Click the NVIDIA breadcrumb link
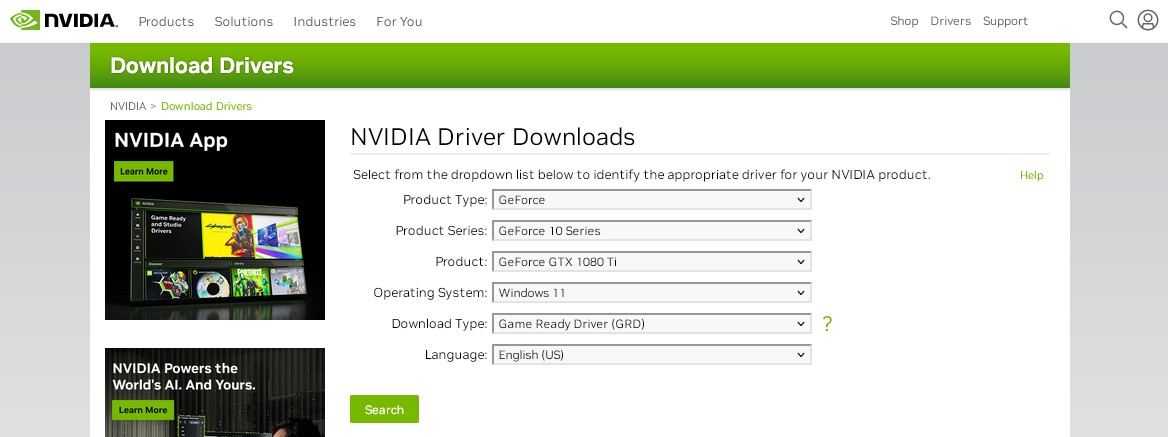The height and width of the screenshot is (437, 1168). (x=128, y=106)
